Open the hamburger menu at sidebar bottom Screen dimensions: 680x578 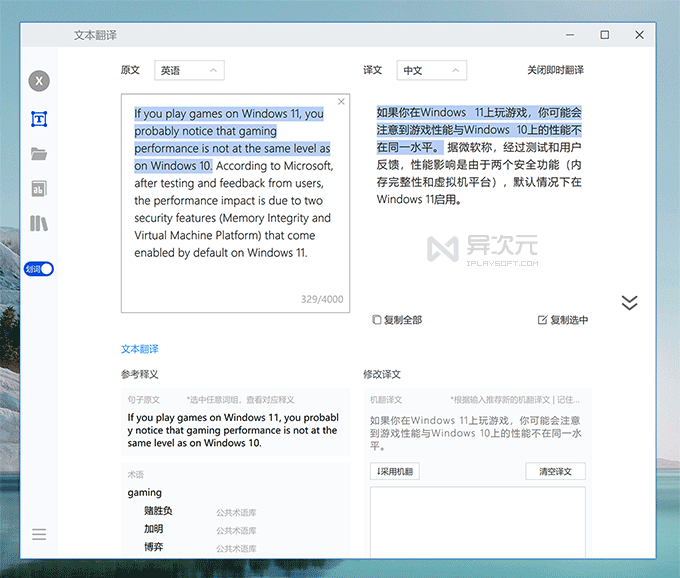pos(39,534)
